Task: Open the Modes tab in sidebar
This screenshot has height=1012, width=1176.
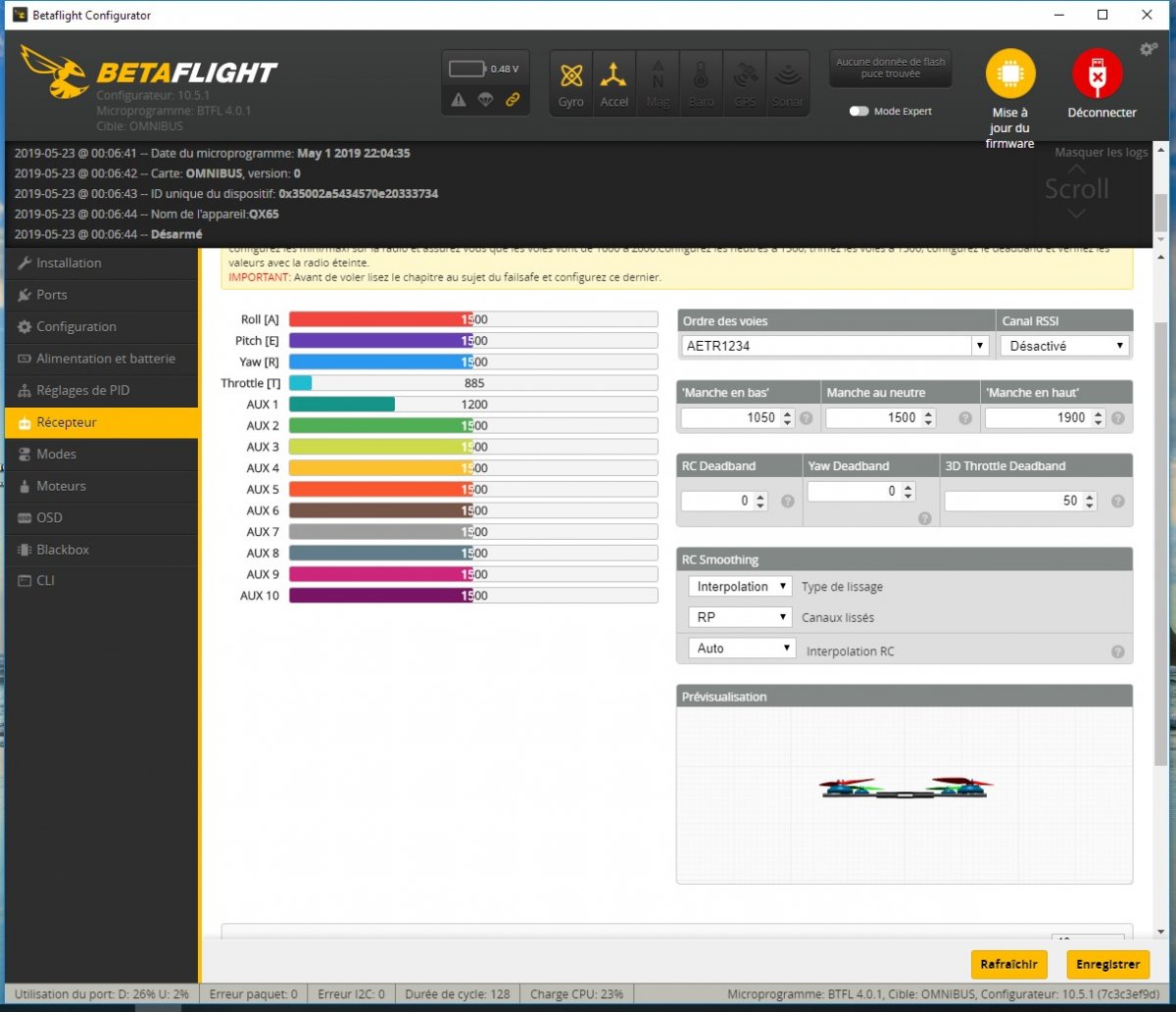Action: [x=56, y=455]
